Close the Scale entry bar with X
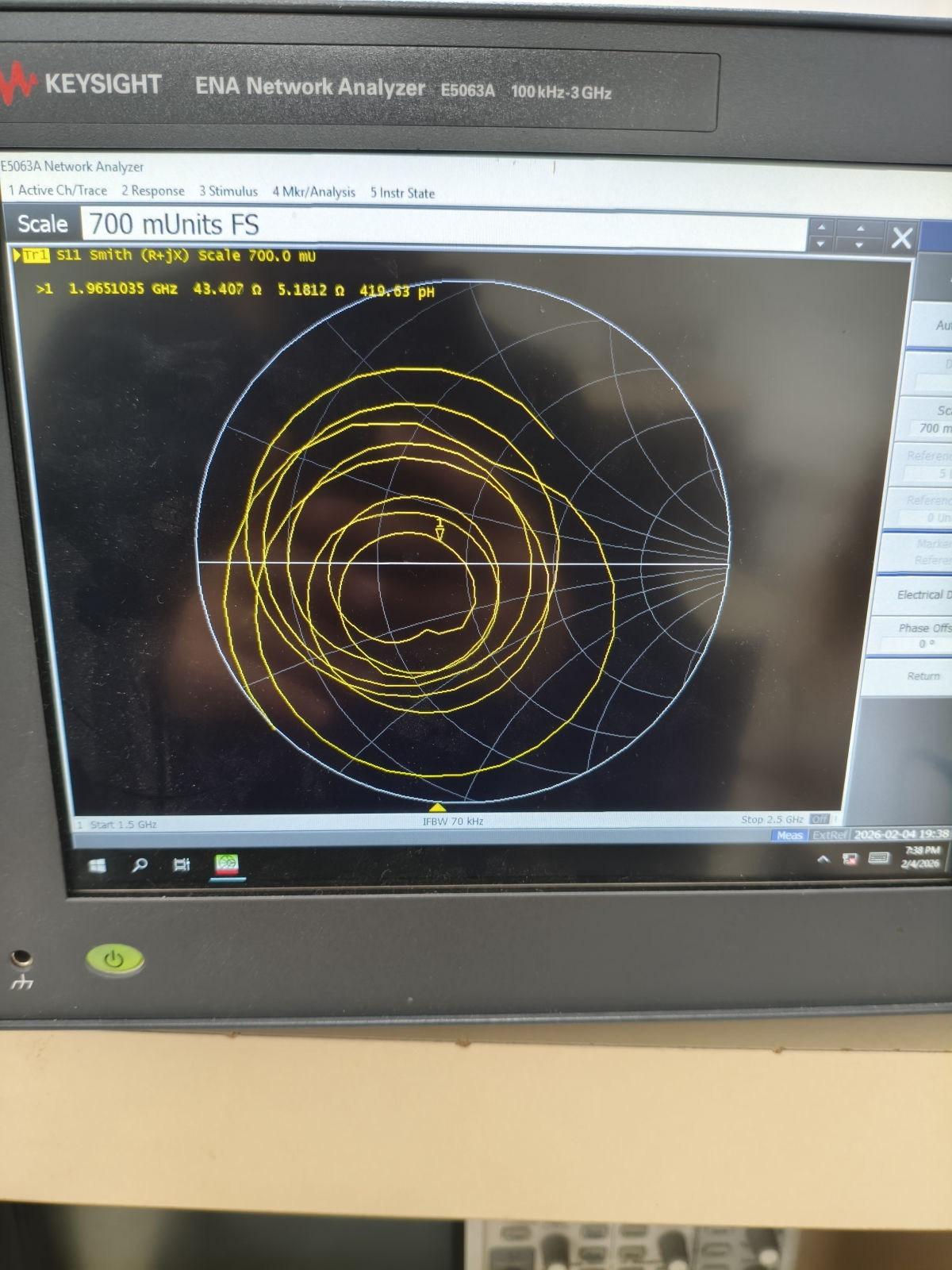This screenshot has height=1270, width=952. click(901, 237)
